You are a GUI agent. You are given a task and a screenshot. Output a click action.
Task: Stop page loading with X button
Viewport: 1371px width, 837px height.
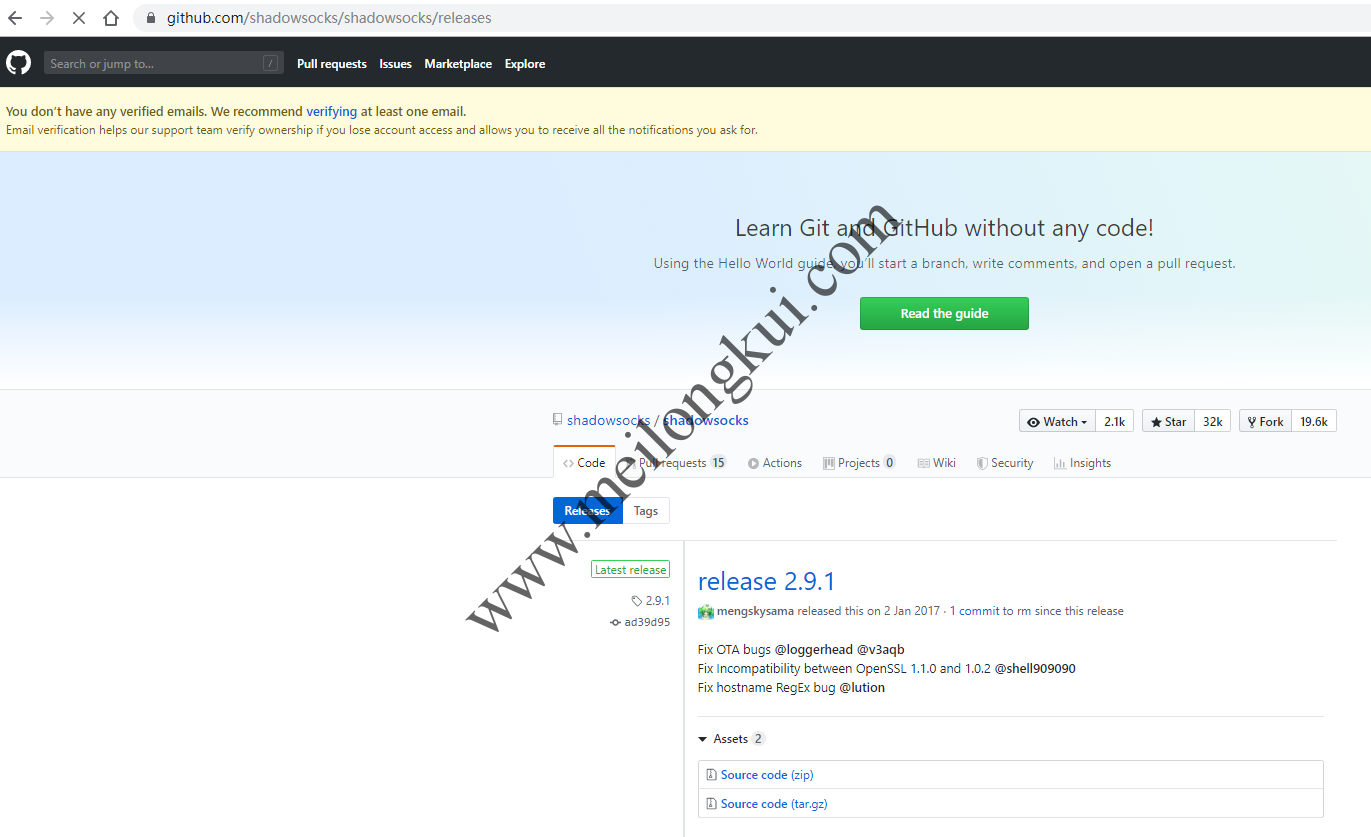pyautogui.click(x=79, y=18)
